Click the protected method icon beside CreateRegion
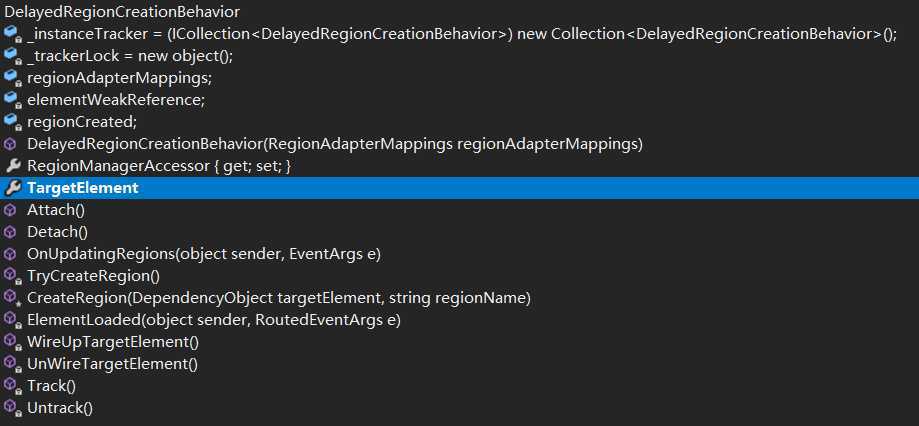 tap(12, 298)
